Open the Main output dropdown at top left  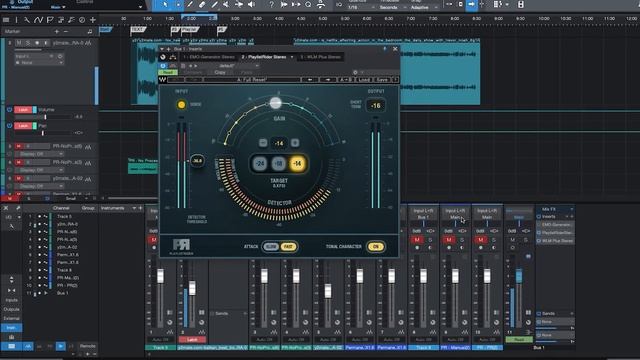coord(58,7)
